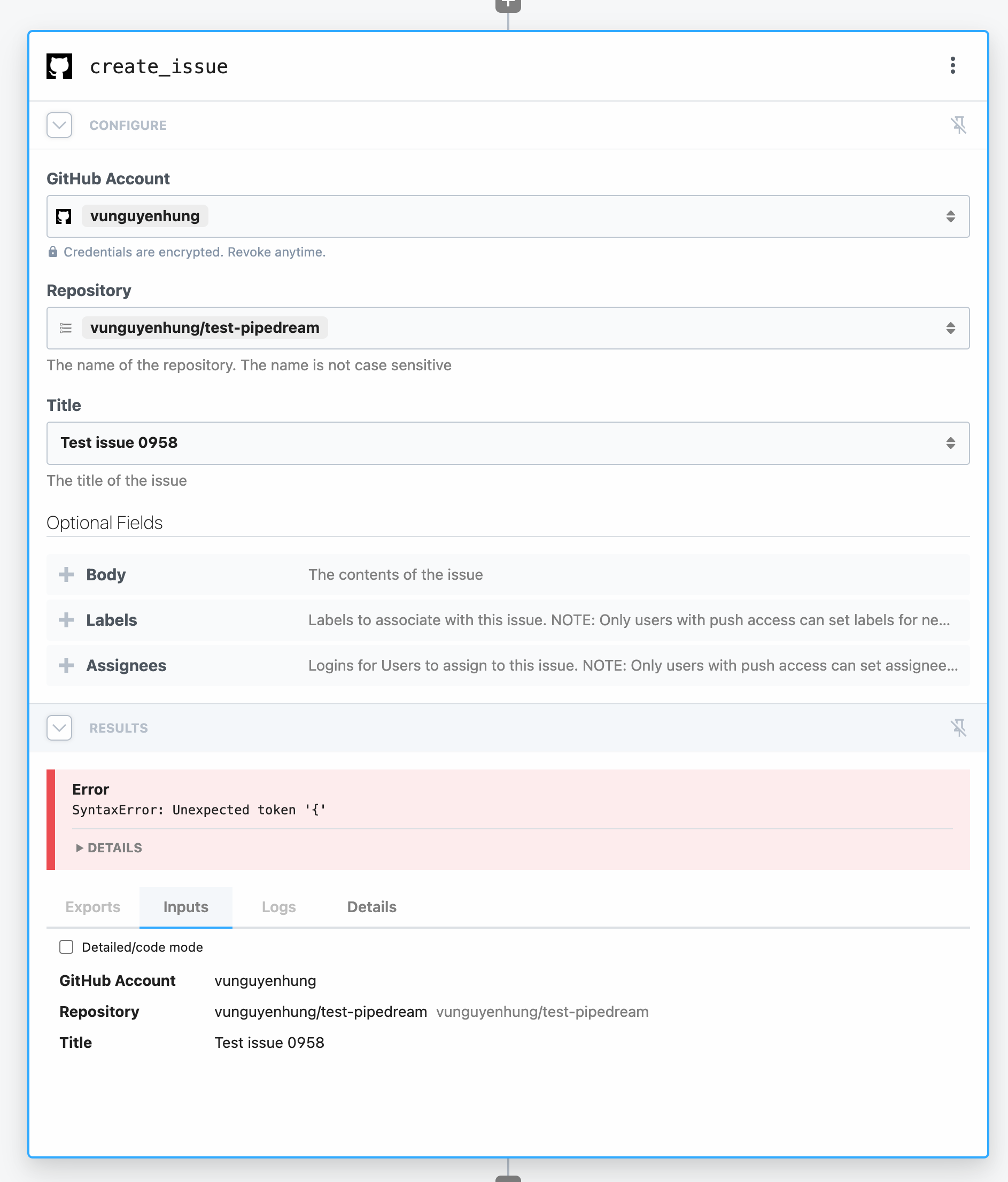
Task: Enable Detailed/code mode
Action: pyautogui.click(x=66, y=946)
